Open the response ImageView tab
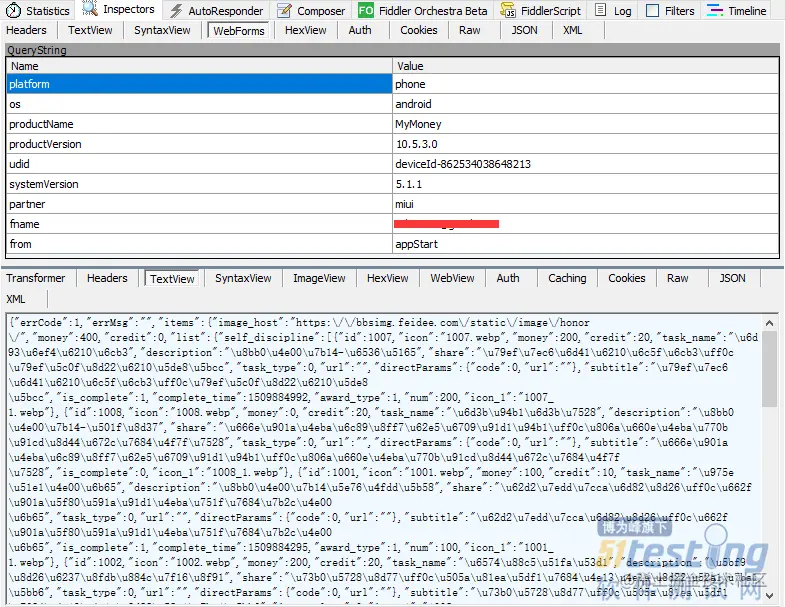 pos(319,278)
